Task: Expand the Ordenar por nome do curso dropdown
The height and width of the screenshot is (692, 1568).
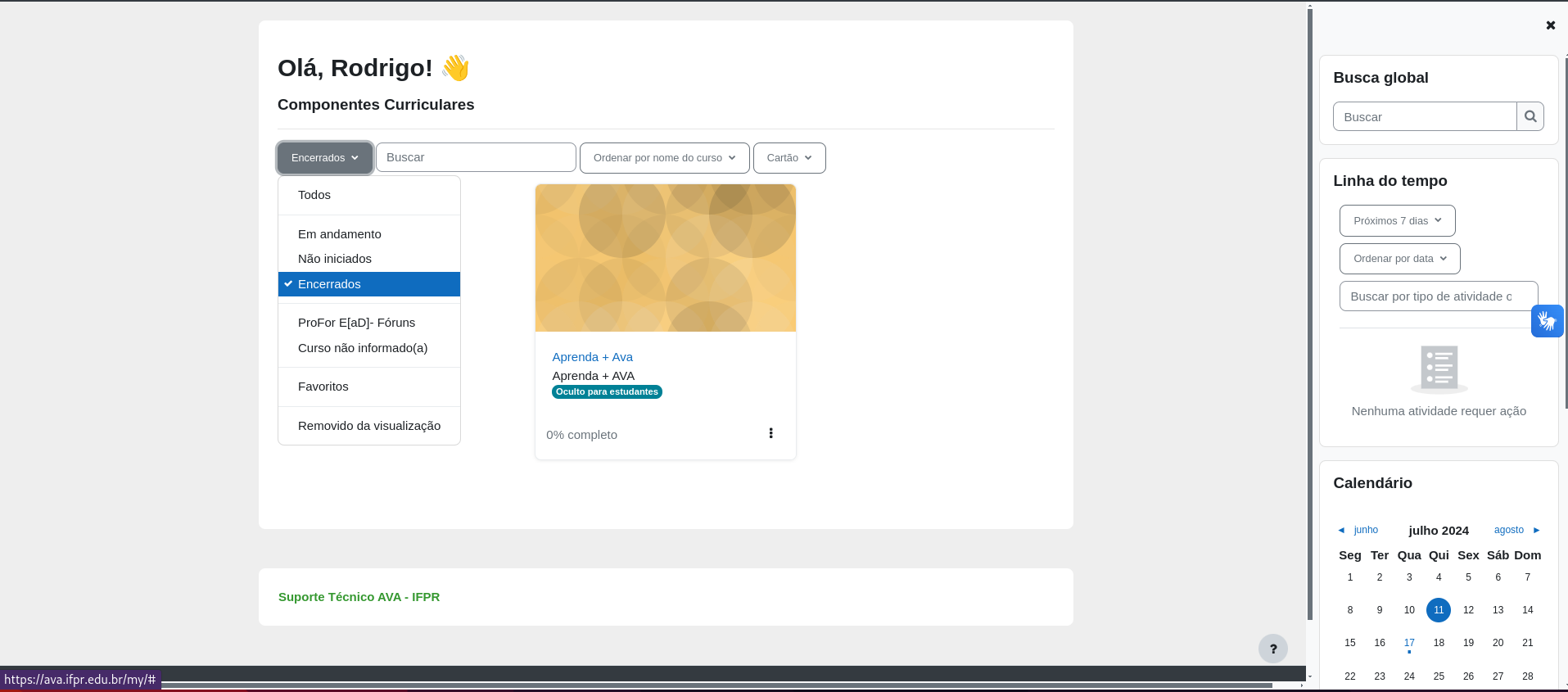Action: 664,158
